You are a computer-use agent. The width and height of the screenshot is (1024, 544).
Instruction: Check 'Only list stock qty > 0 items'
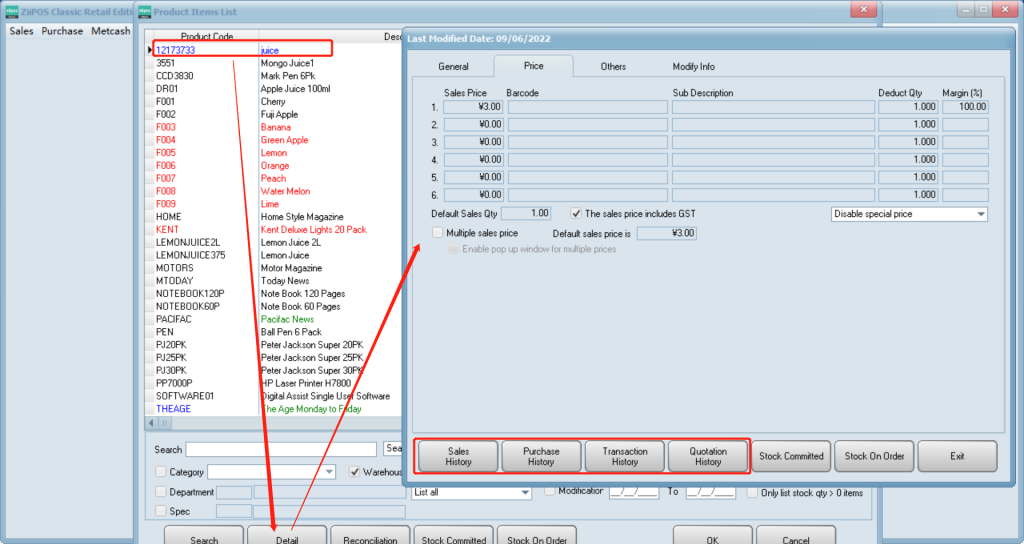pyautogui.click(x=752, y=492)
